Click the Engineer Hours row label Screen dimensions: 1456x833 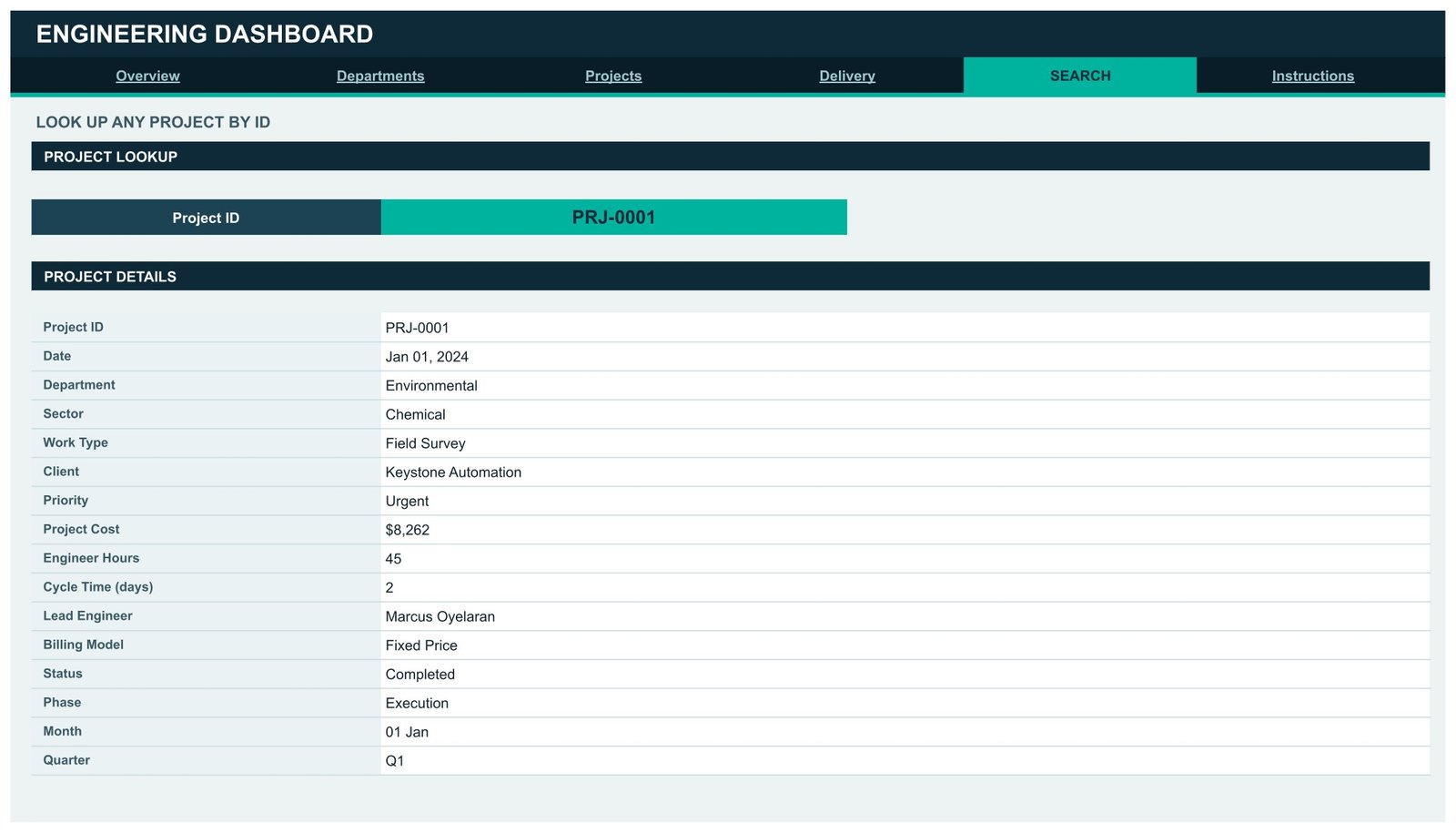click(91, 558)
